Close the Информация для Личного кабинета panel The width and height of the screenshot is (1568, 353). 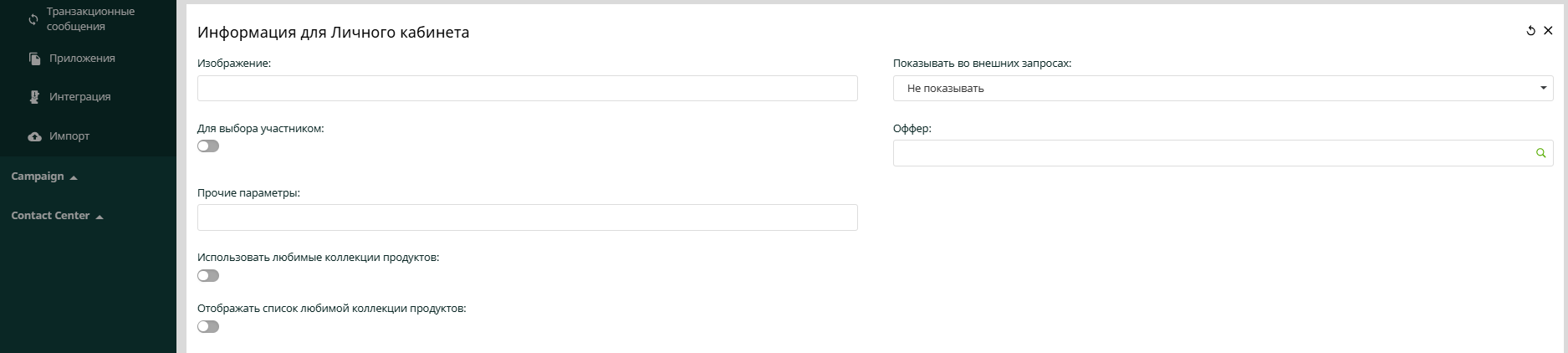point(1548,31)
